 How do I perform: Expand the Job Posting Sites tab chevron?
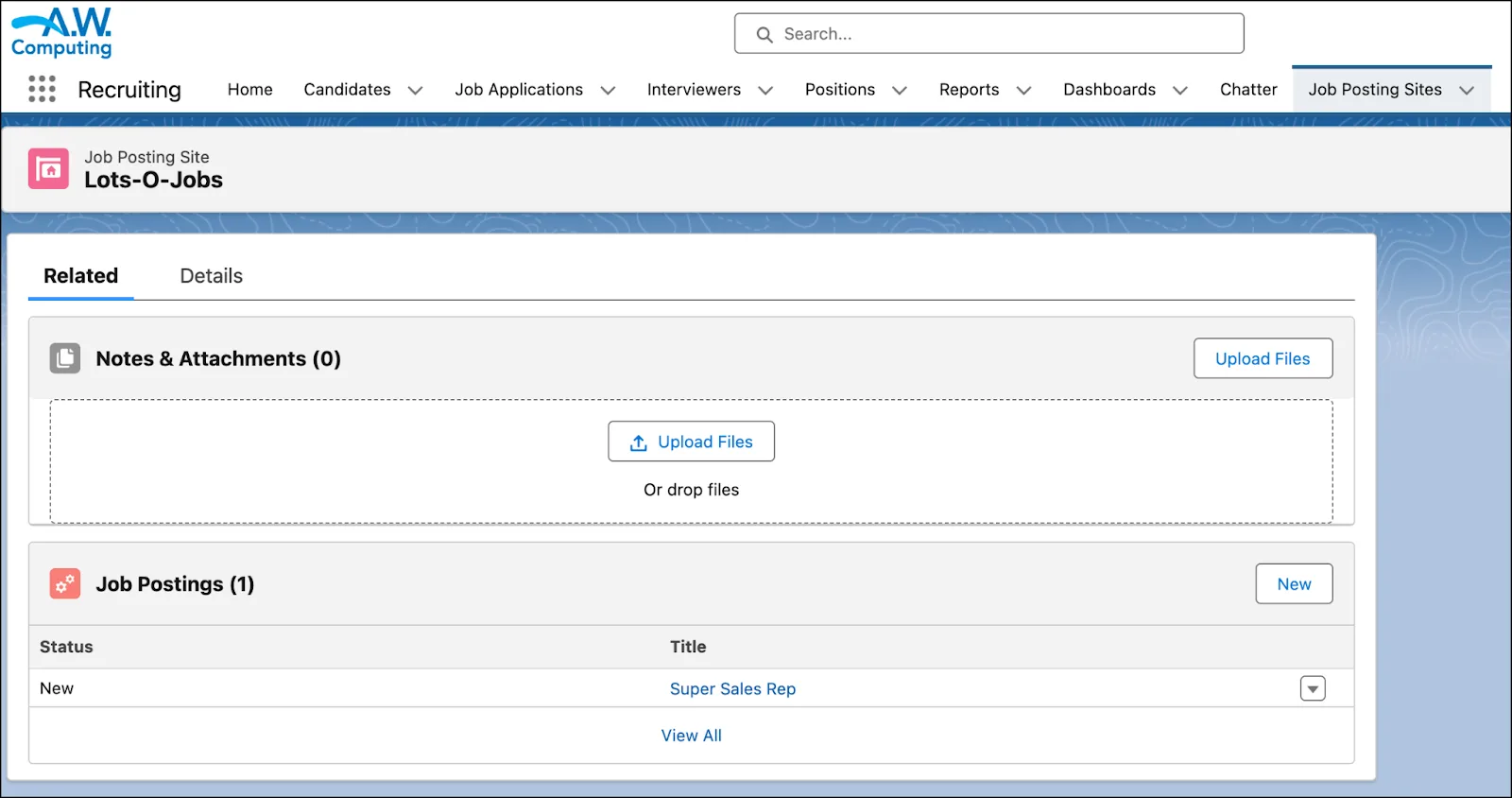click(1467, 90)
